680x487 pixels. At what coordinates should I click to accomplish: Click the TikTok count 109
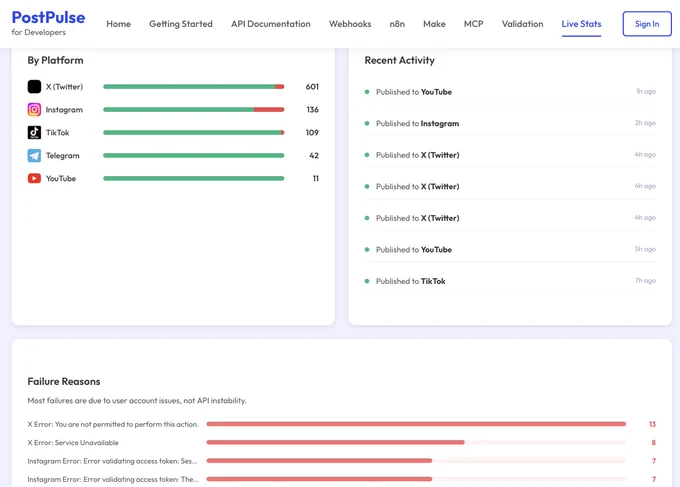click(312, 132)
